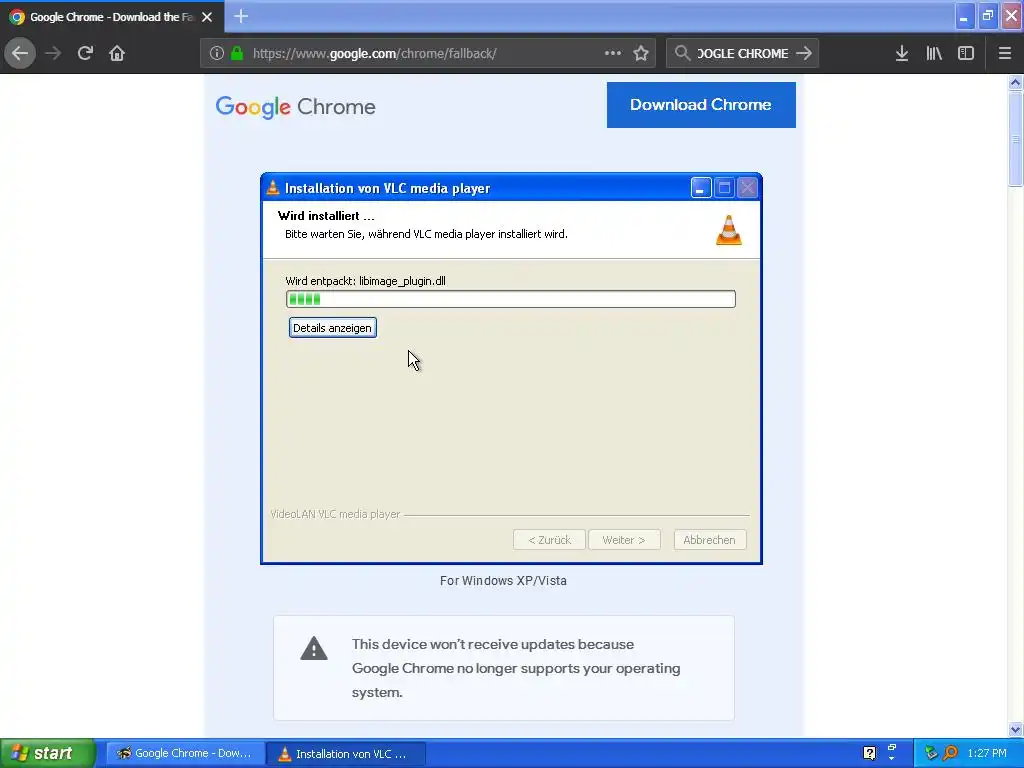Click Details anzeigen button
This screenshot has height=768, width=1024.
pyautogui.click(x=332, y=328)
